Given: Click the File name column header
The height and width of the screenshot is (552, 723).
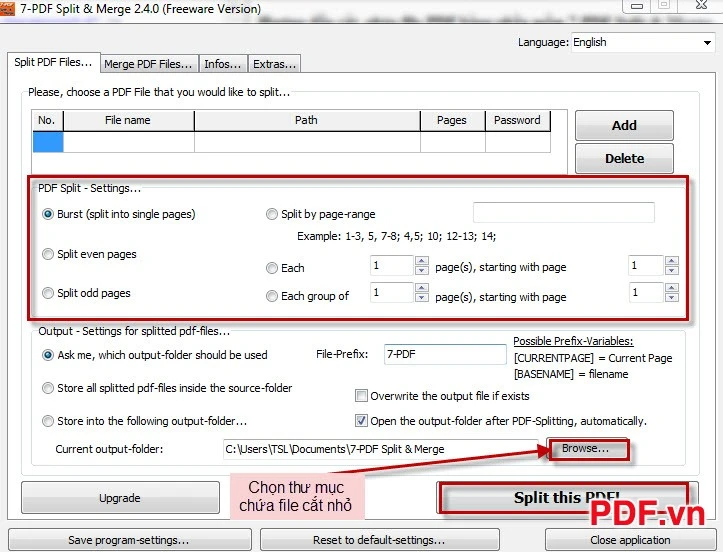Looking at the screenshot, I should point(128,120).
